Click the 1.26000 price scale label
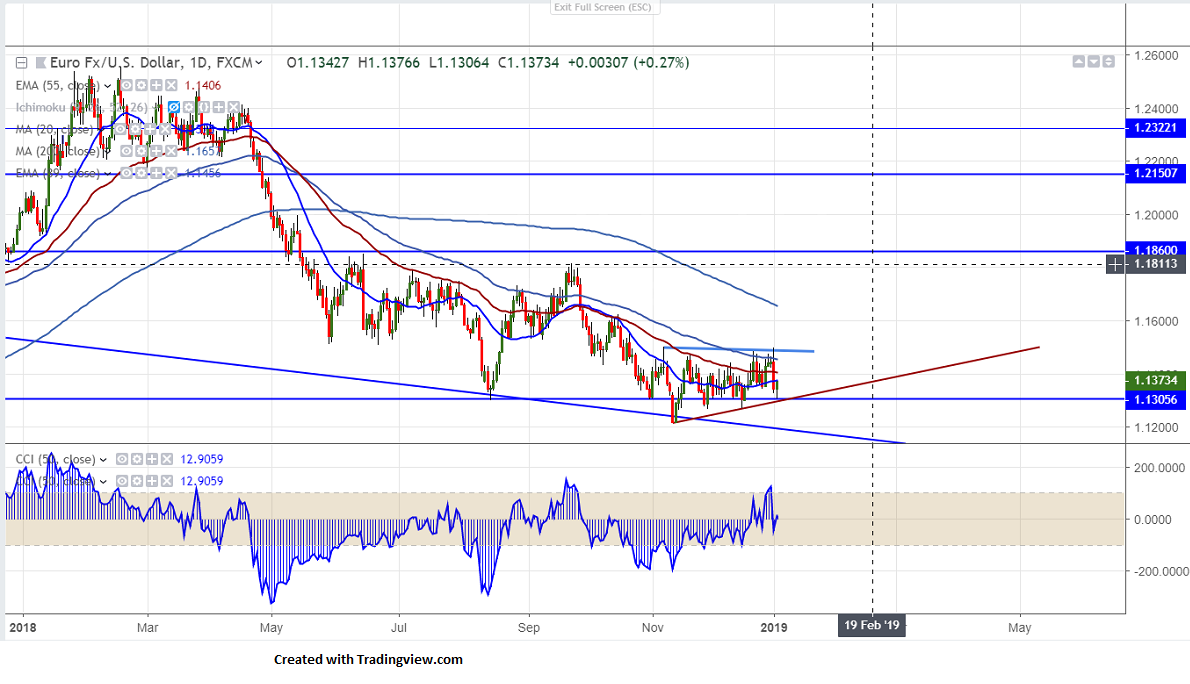The width and height of the screenshot is (1190, 684). pyautogui.click(x=1156, y=55)
